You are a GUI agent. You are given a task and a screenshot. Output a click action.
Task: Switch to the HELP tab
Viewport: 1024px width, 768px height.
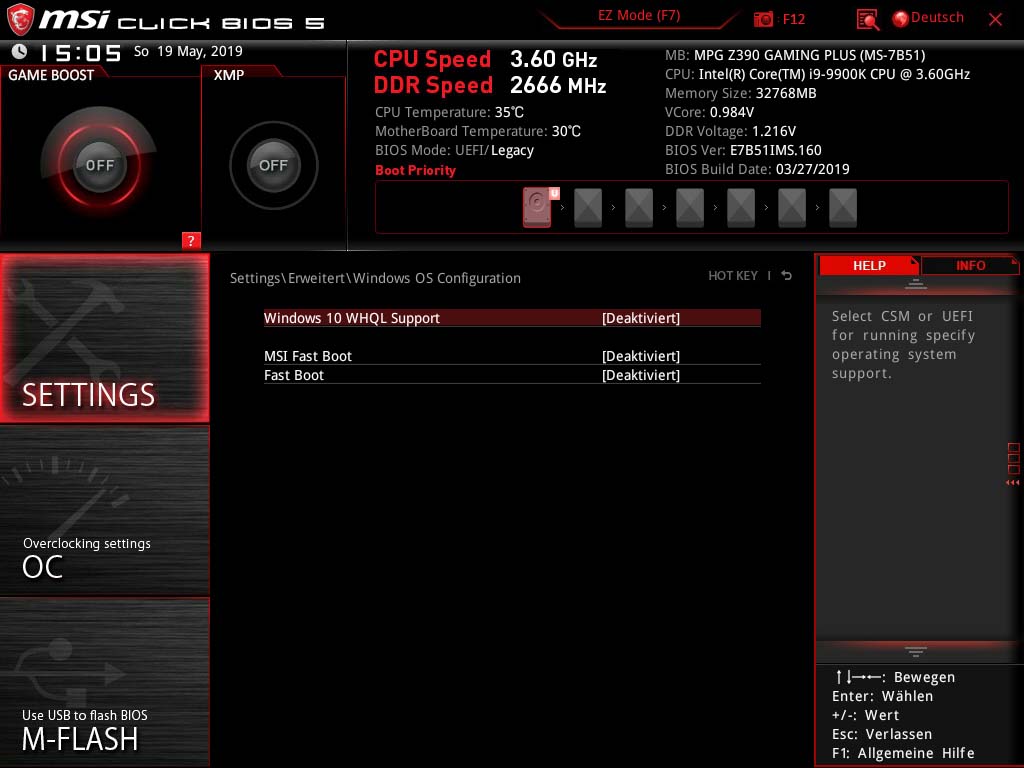869,265
